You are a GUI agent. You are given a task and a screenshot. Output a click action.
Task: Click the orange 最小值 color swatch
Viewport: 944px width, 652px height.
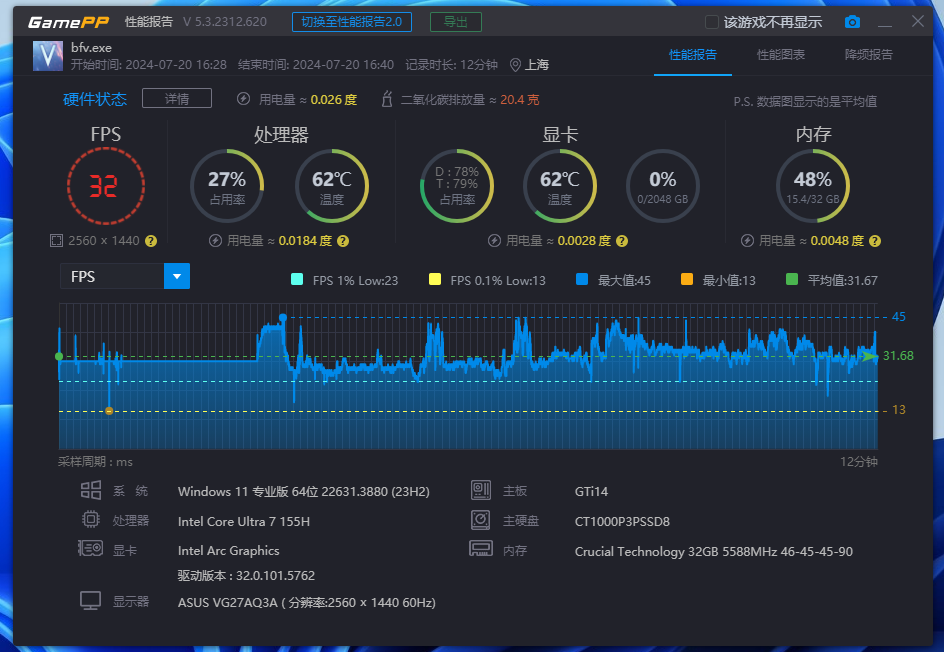pos(686,280)
